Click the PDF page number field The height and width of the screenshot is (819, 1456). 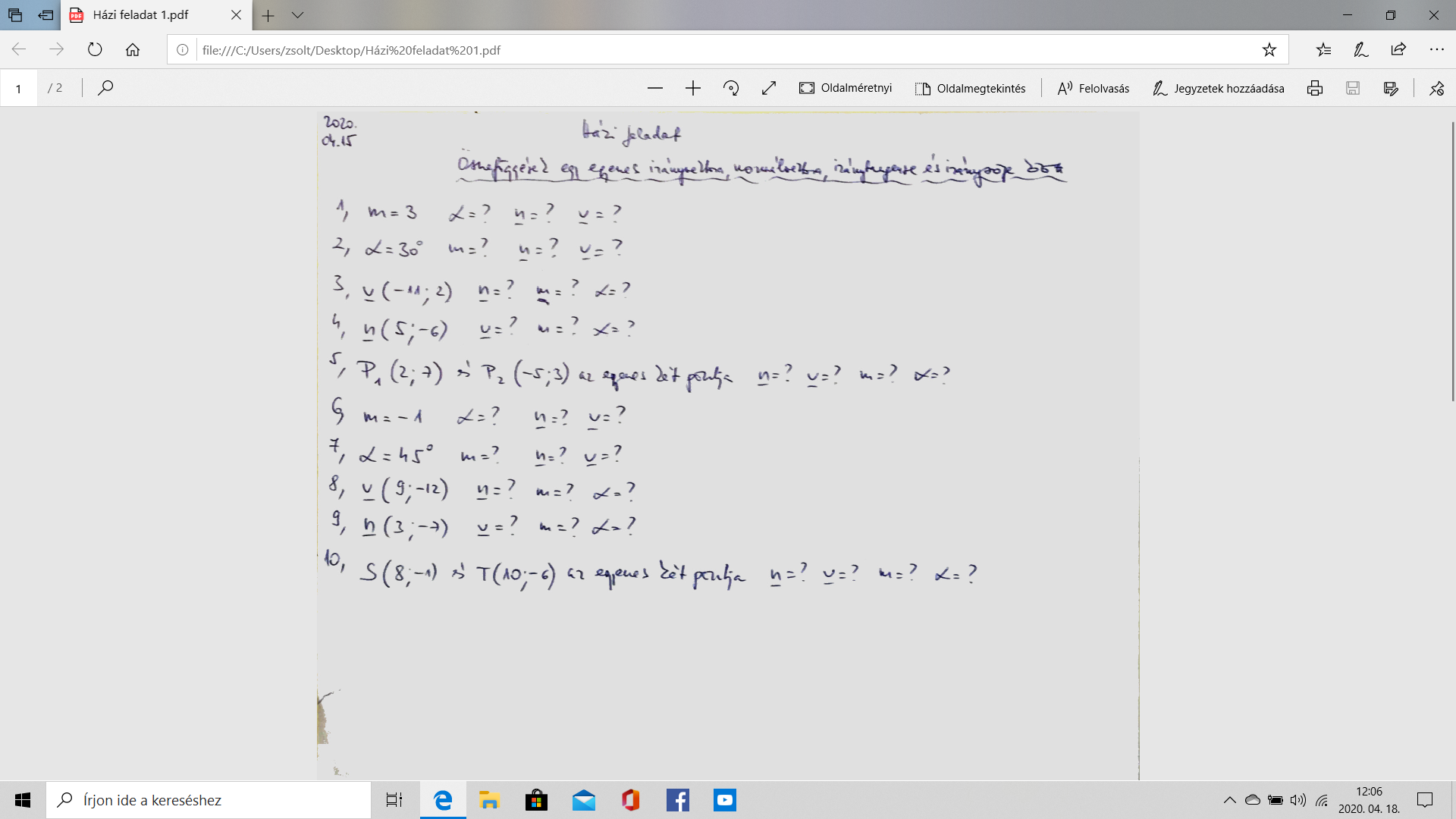point(19,89)
